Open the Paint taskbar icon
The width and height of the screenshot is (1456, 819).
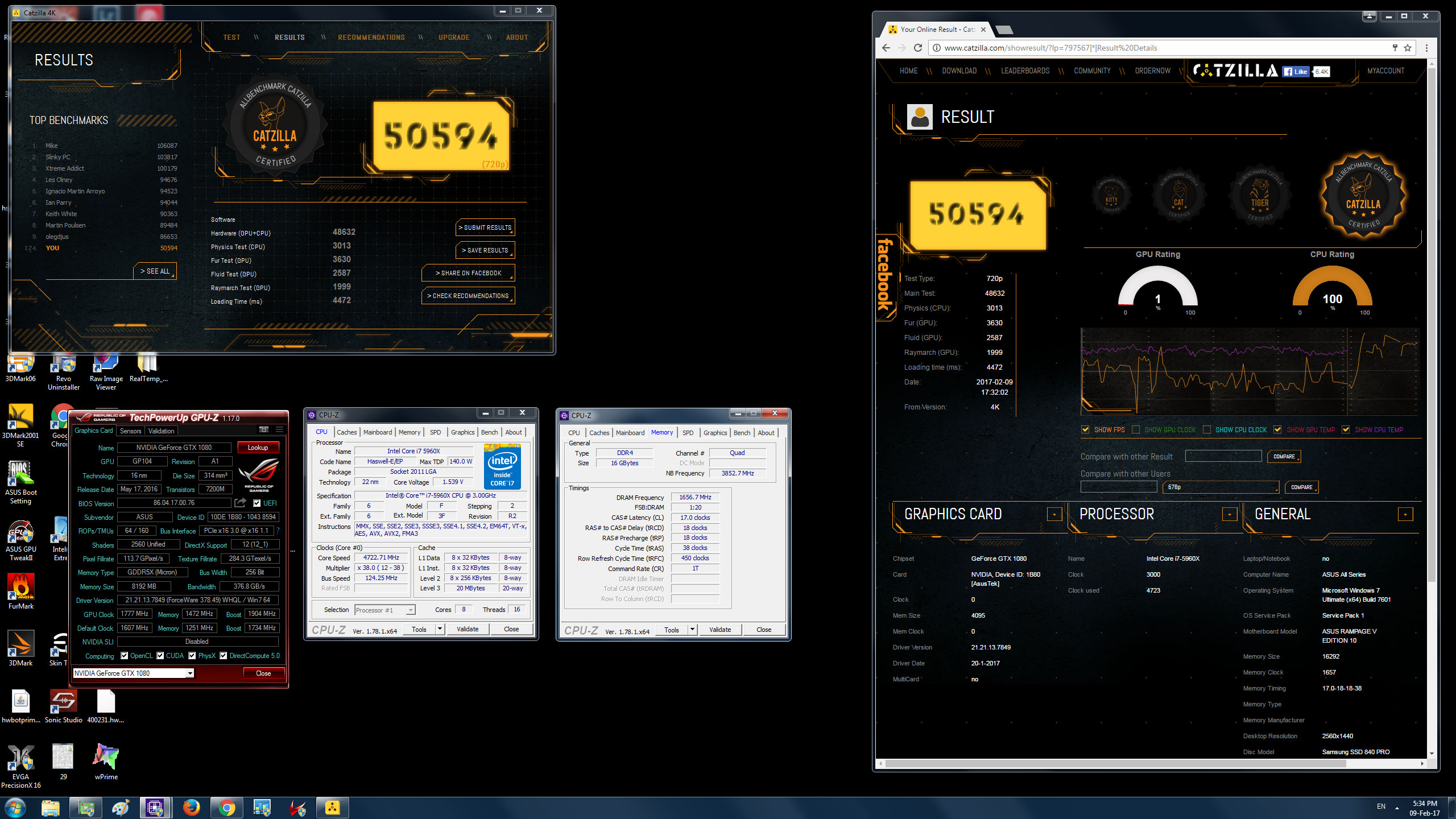(120, 808)
